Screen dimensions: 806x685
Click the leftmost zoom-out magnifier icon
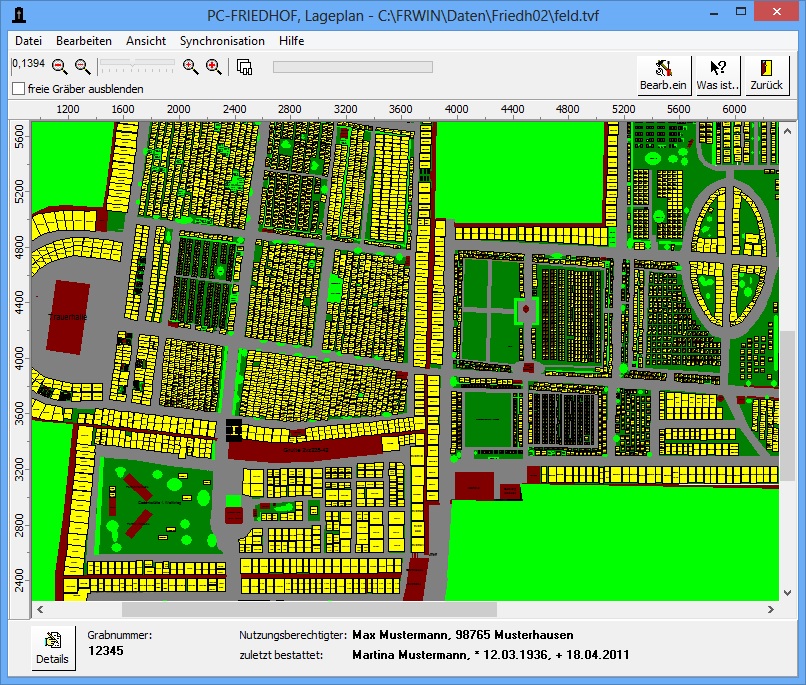pyautogui.click(x=59, y=67)
